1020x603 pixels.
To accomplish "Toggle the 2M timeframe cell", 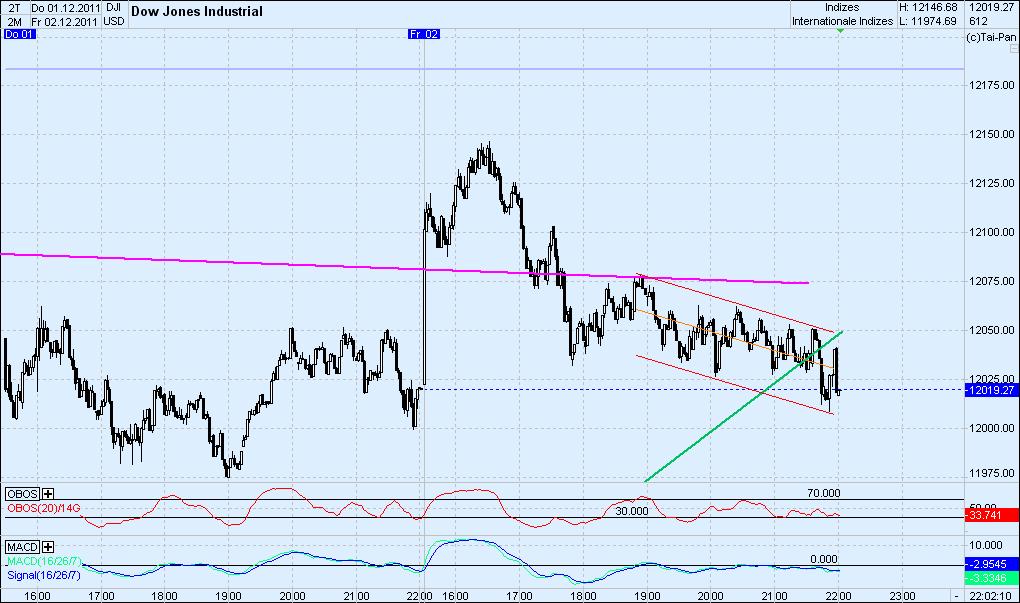I will point(11,18).
